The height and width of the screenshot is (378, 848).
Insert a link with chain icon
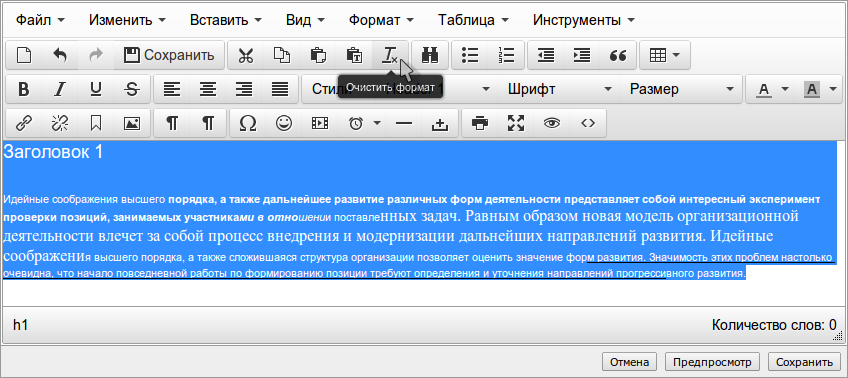point(24,123)
